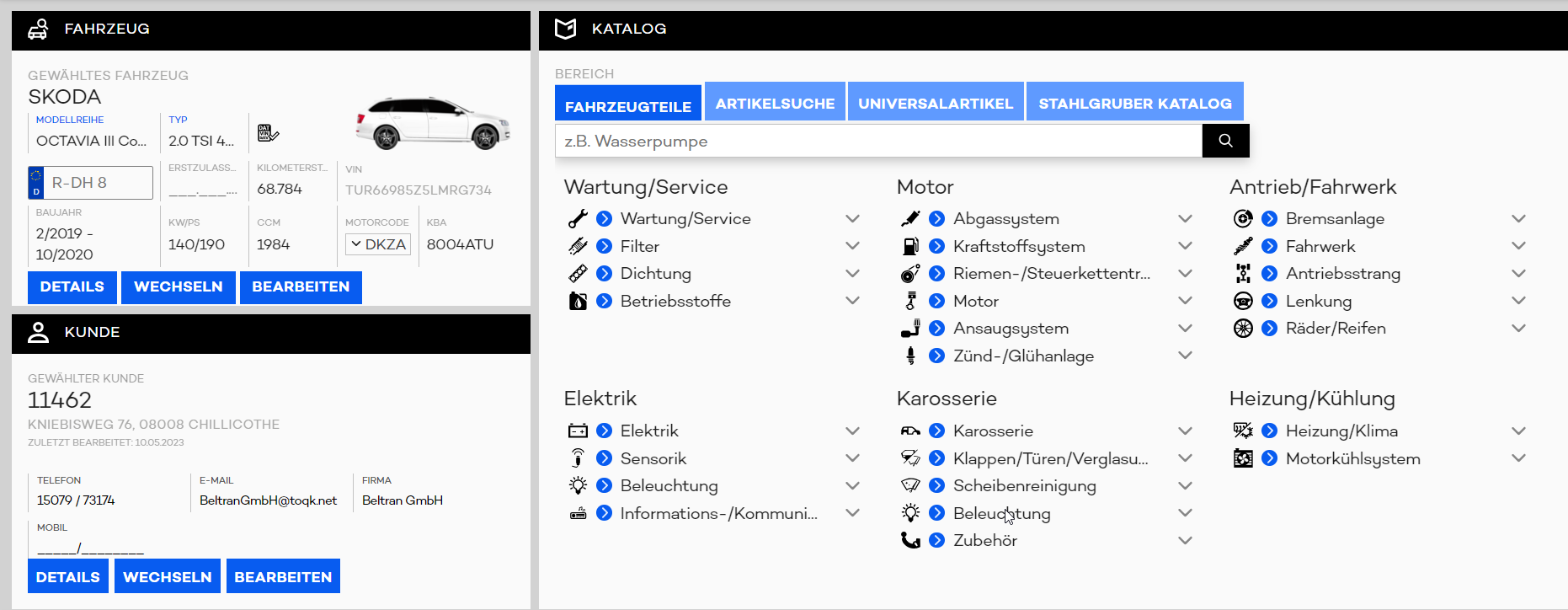Click the Mobil phone number field

(x=91, y=548)
